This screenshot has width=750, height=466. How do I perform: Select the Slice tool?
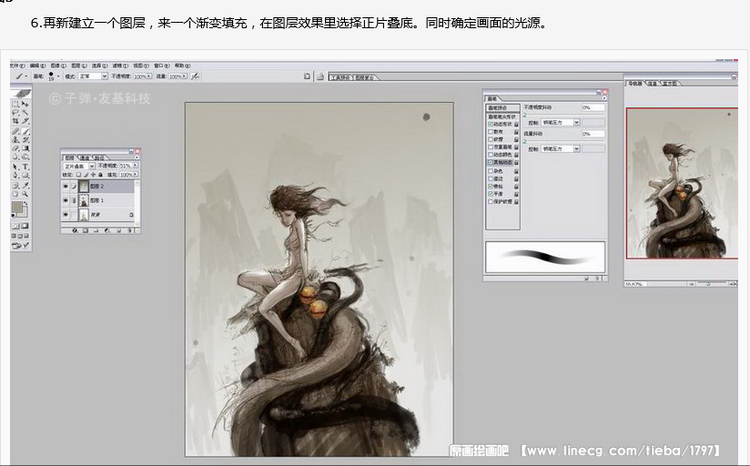tap(25, 121)
